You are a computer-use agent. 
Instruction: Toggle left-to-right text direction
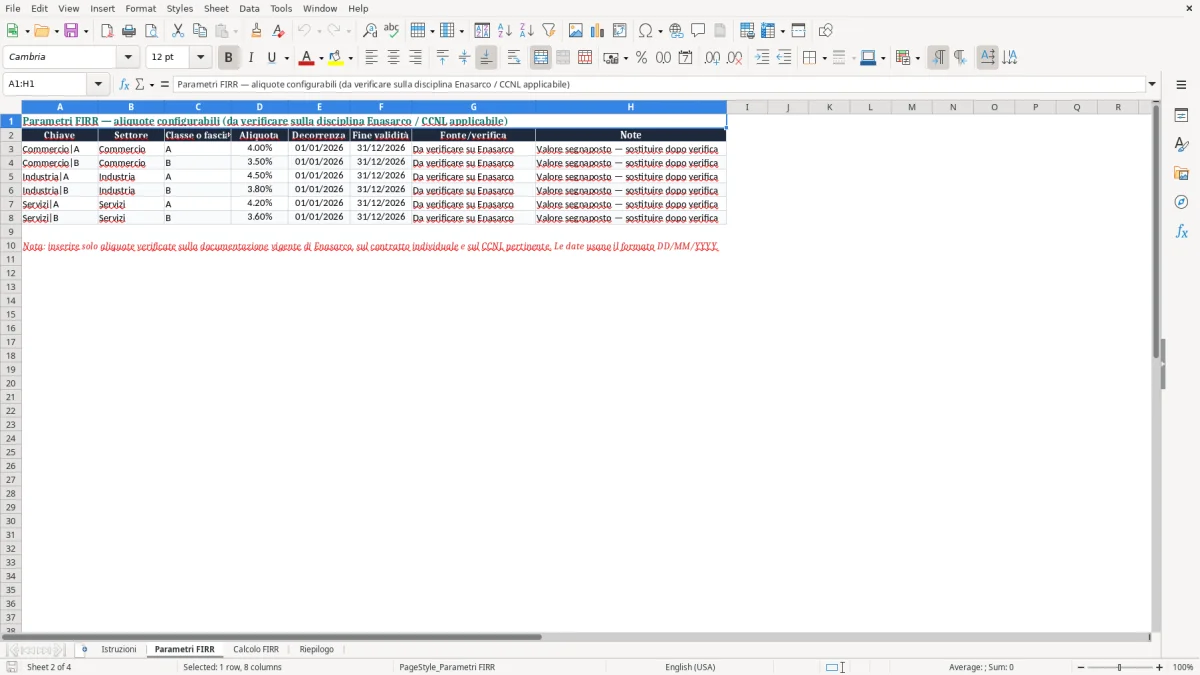pyautogui.click(x=938, y=58)
